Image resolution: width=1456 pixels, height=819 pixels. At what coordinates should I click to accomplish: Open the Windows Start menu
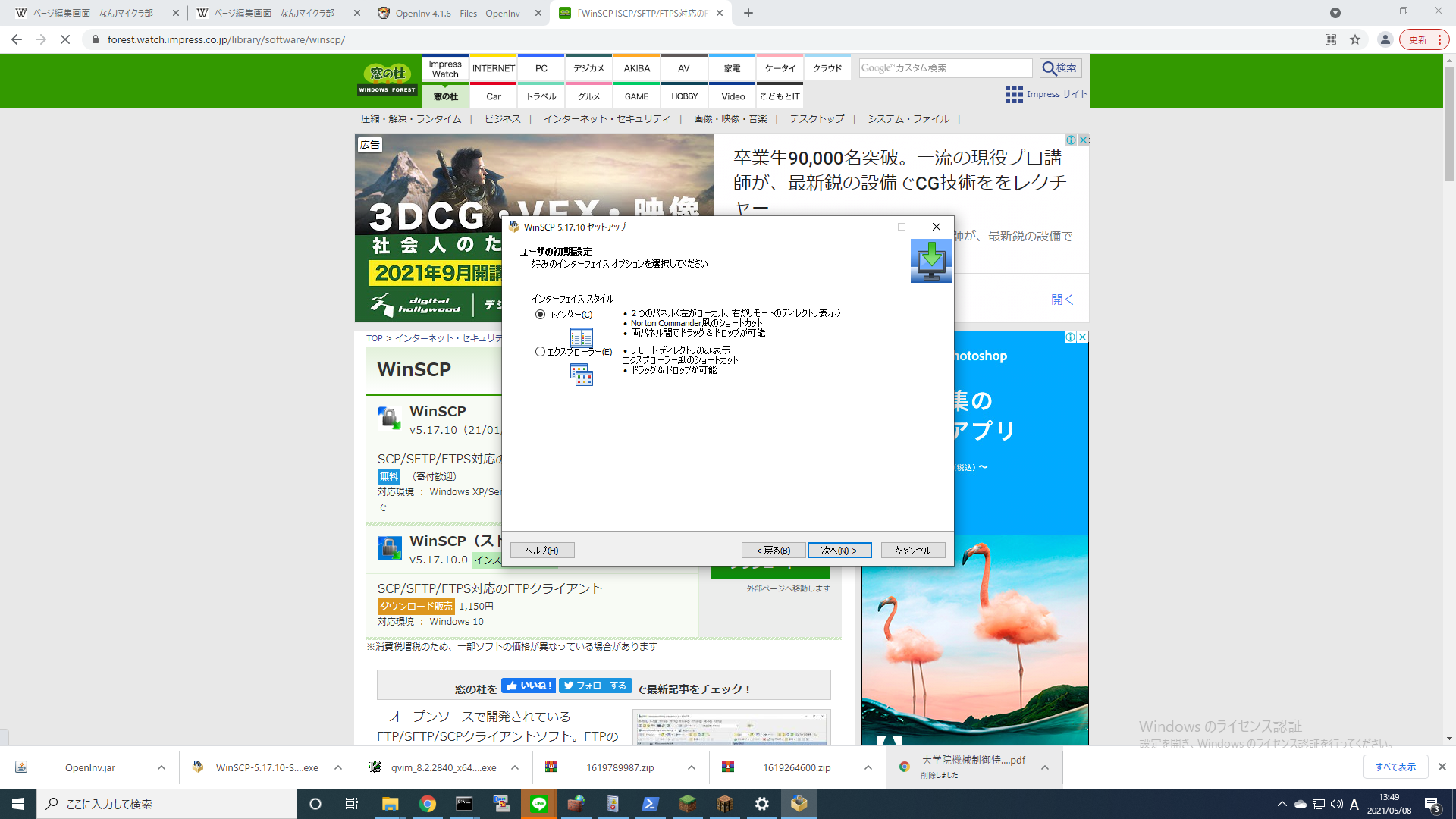[18, 804]
